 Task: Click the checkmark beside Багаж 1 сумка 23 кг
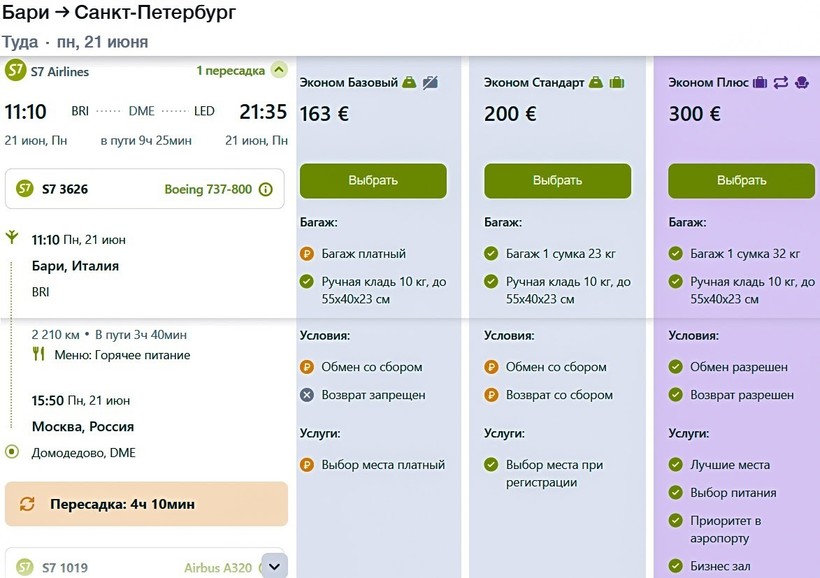click(491, 254)
